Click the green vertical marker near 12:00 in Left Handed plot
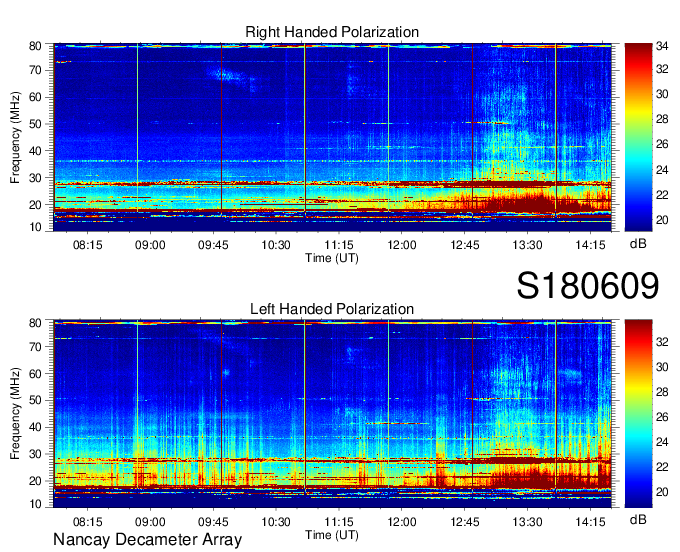This screenshot has width=680, height=552. pos(388,405)
